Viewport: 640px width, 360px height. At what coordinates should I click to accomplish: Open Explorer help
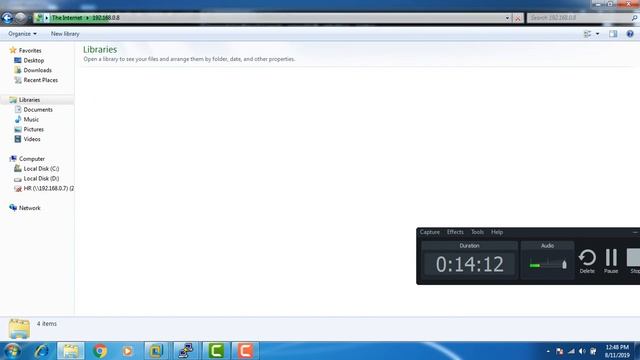click(x=630, y=34)
